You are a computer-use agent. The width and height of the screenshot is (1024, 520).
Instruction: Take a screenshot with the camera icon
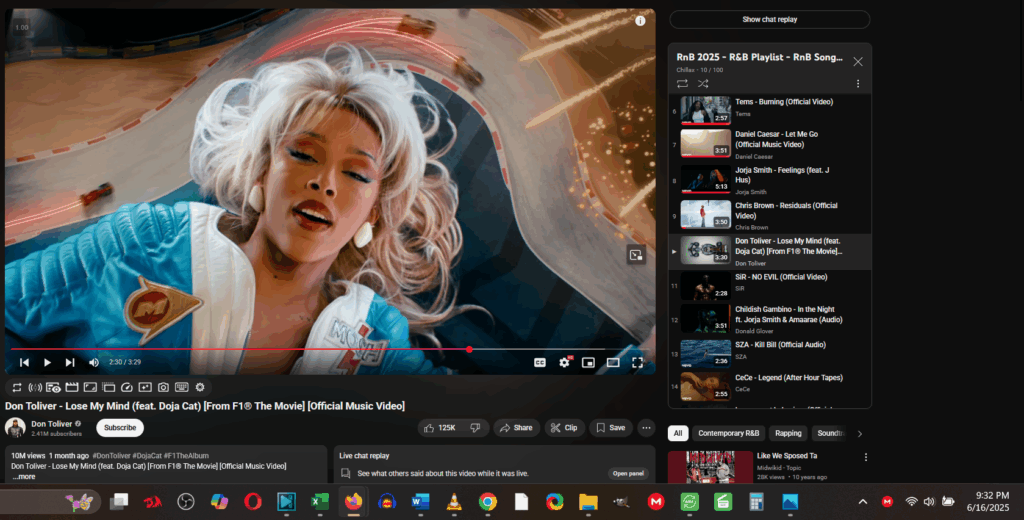point(163,387)
